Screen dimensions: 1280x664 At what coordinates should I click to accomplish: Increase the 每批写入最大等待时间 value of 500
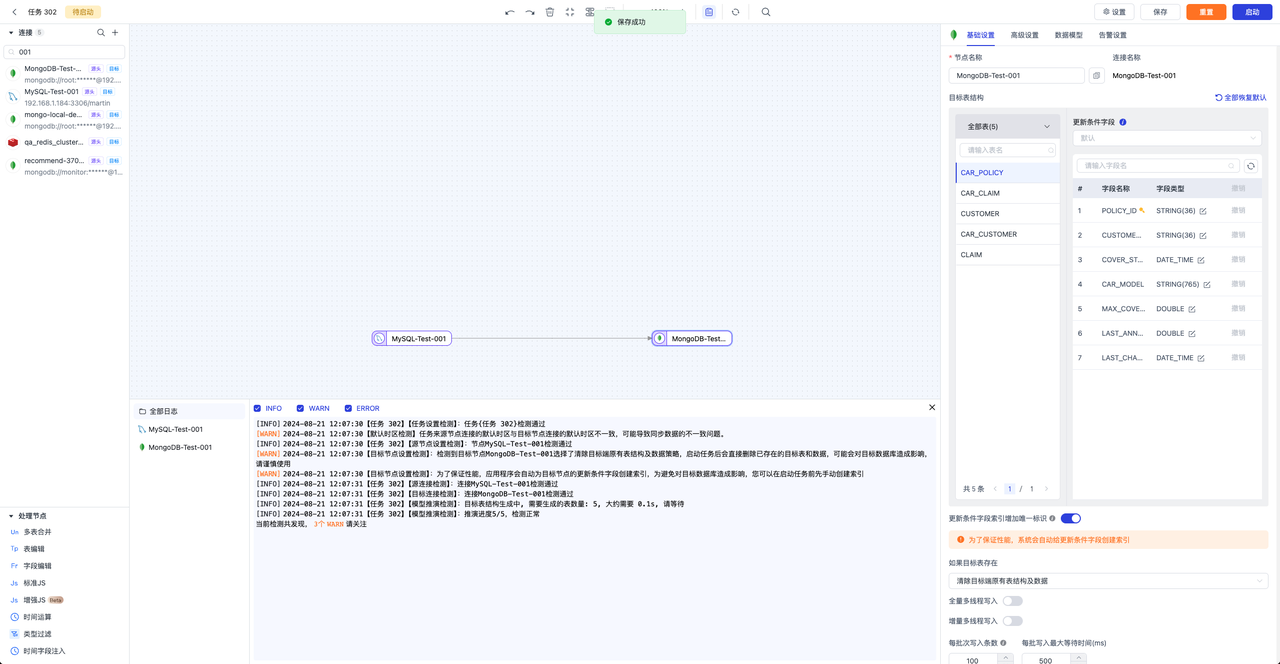tap(1079, 657)
